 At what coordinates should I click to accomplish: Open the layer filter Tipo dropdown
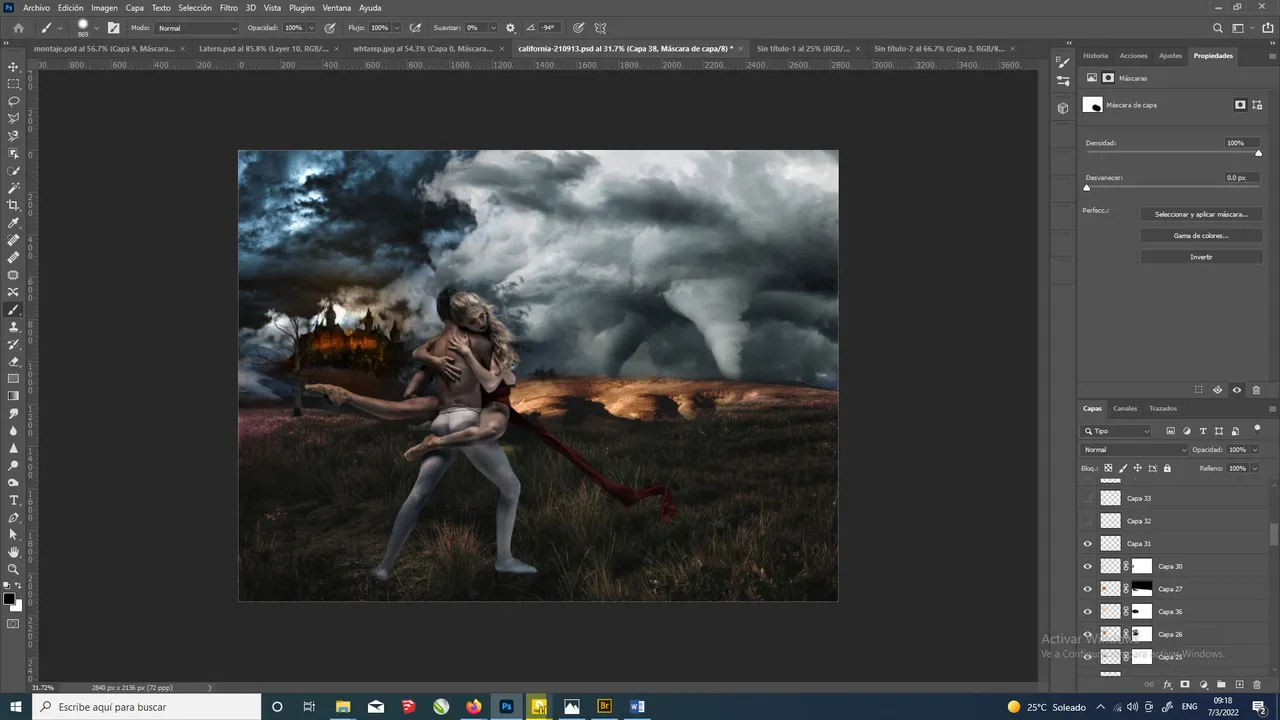(x=1117, y=431)
